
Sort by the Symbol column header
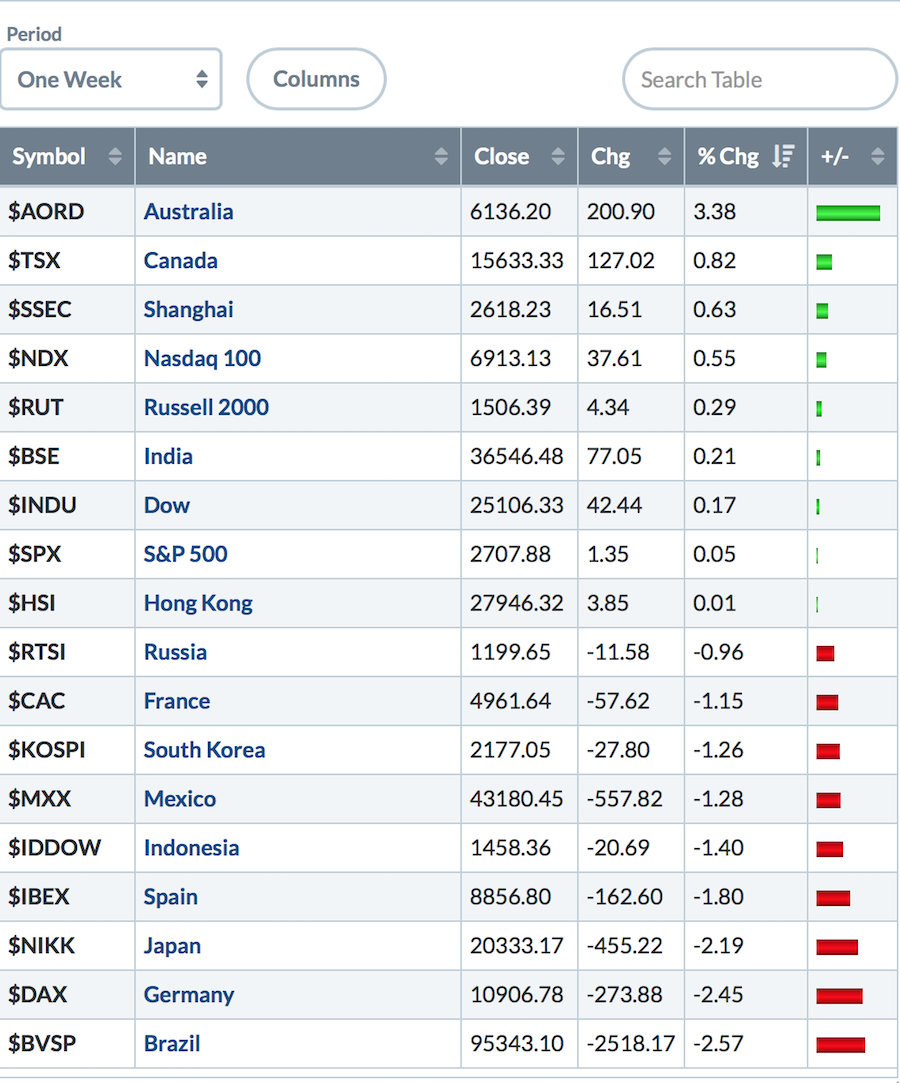pyautogui.click(x=49, y=157)
